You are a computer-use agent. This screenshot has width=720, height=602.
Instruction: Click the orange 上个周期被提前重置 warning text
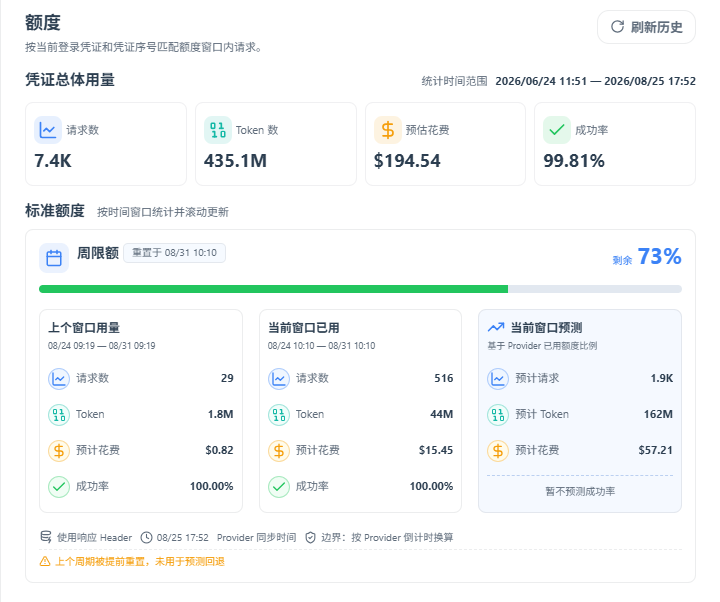140,562
